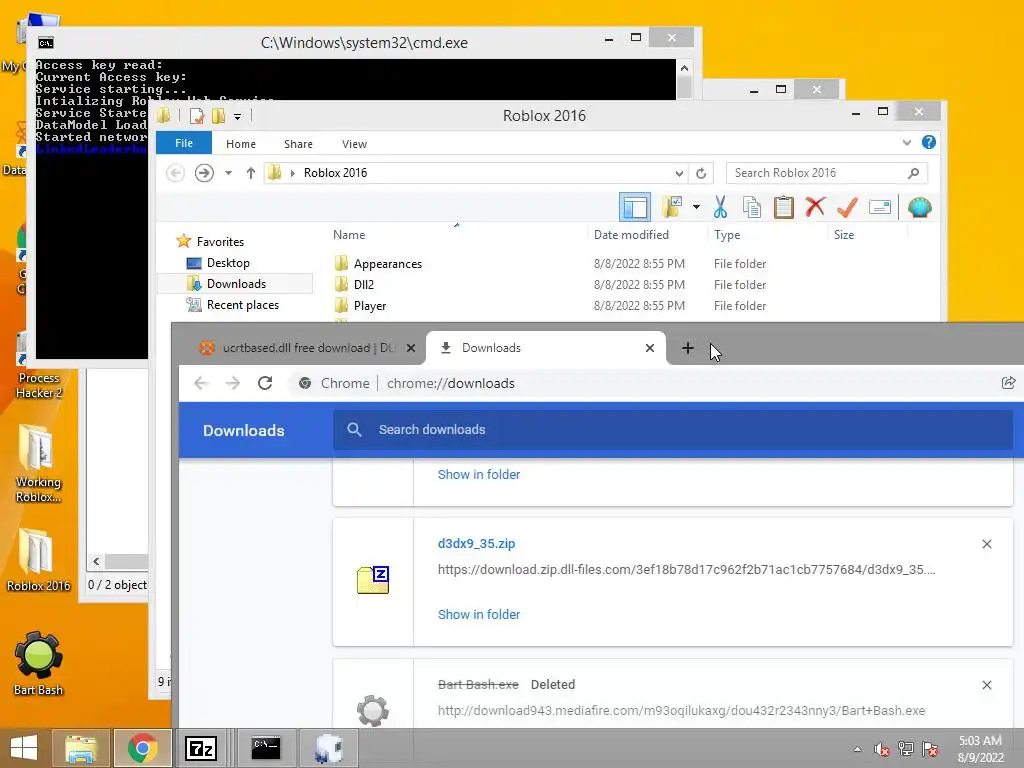Click the New folder icon in Explorer title bar

pos(218,116)
